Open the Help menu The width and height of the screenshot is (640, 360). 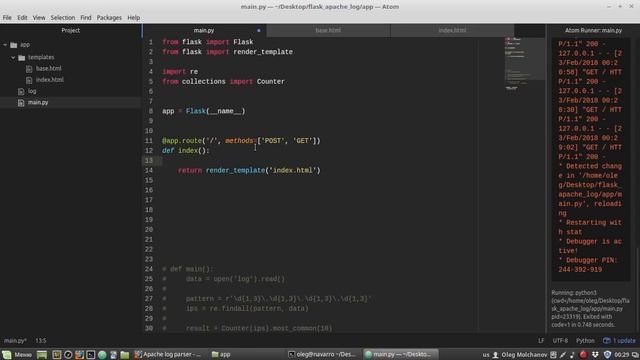133,18
